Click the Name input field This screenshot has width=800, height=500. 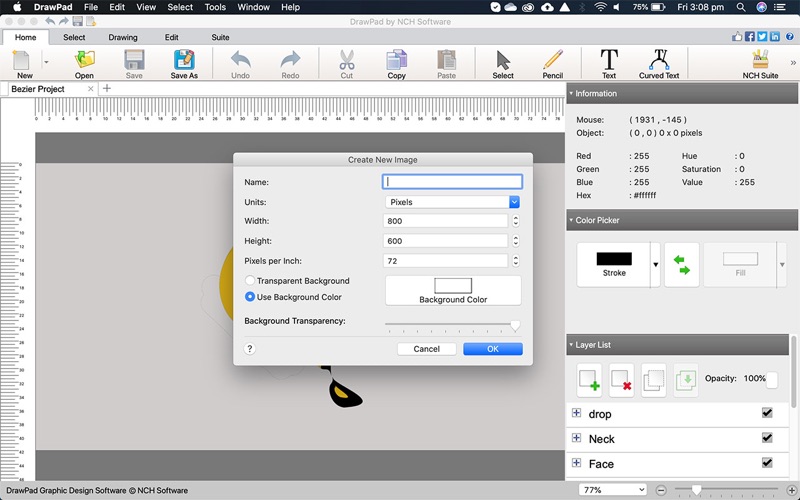pyautogui.click(x=452, y=182)
